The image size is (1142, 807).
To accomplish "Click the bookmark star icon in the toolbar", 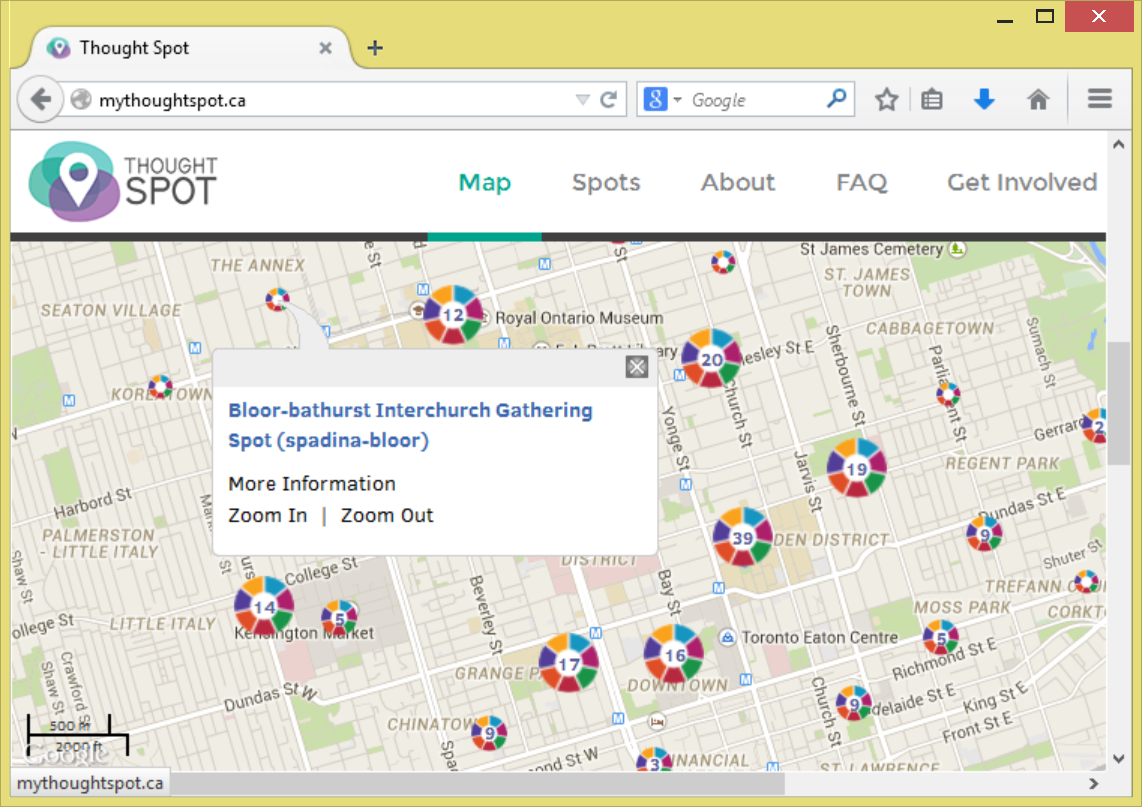I will 886,99.
